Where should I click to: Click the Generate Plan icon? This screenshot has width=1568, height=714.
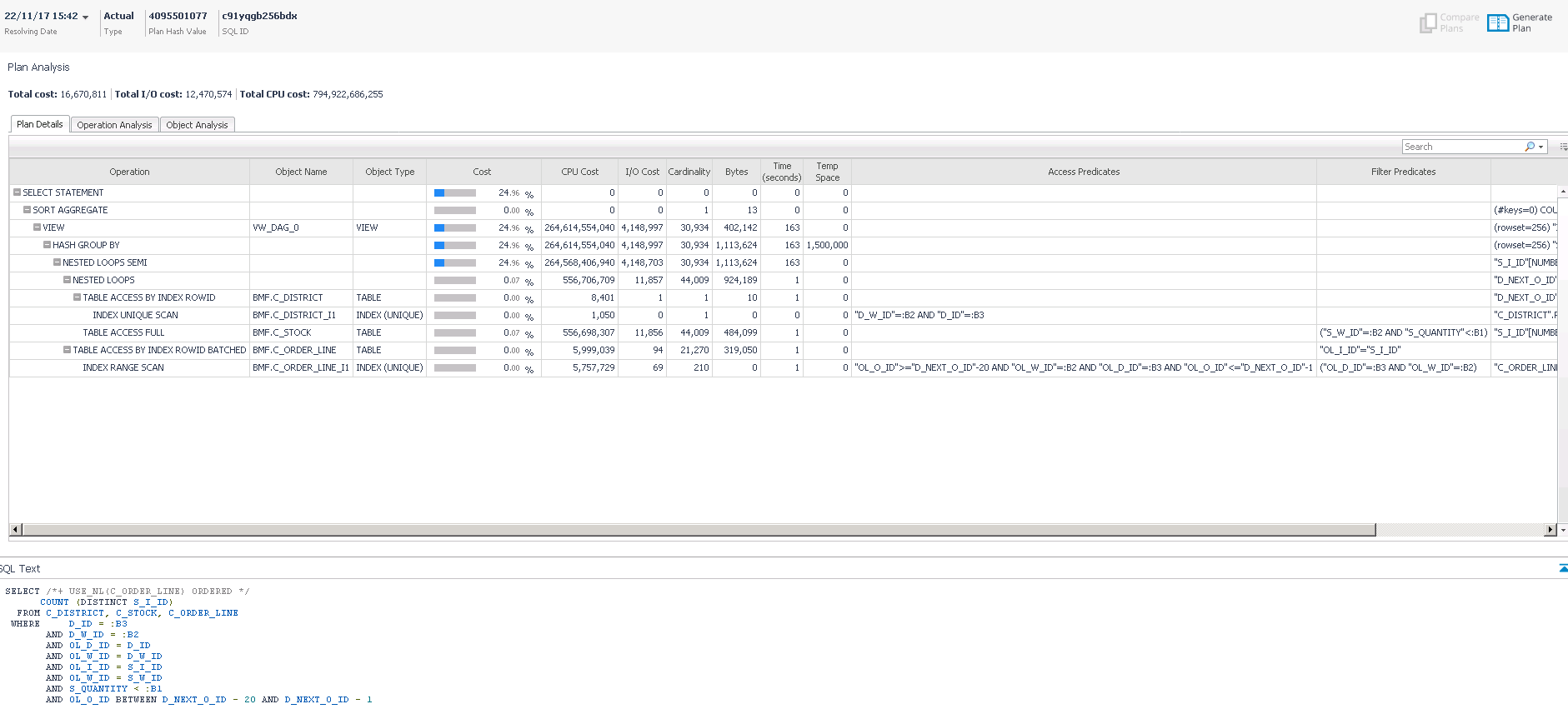point(1498,22)
